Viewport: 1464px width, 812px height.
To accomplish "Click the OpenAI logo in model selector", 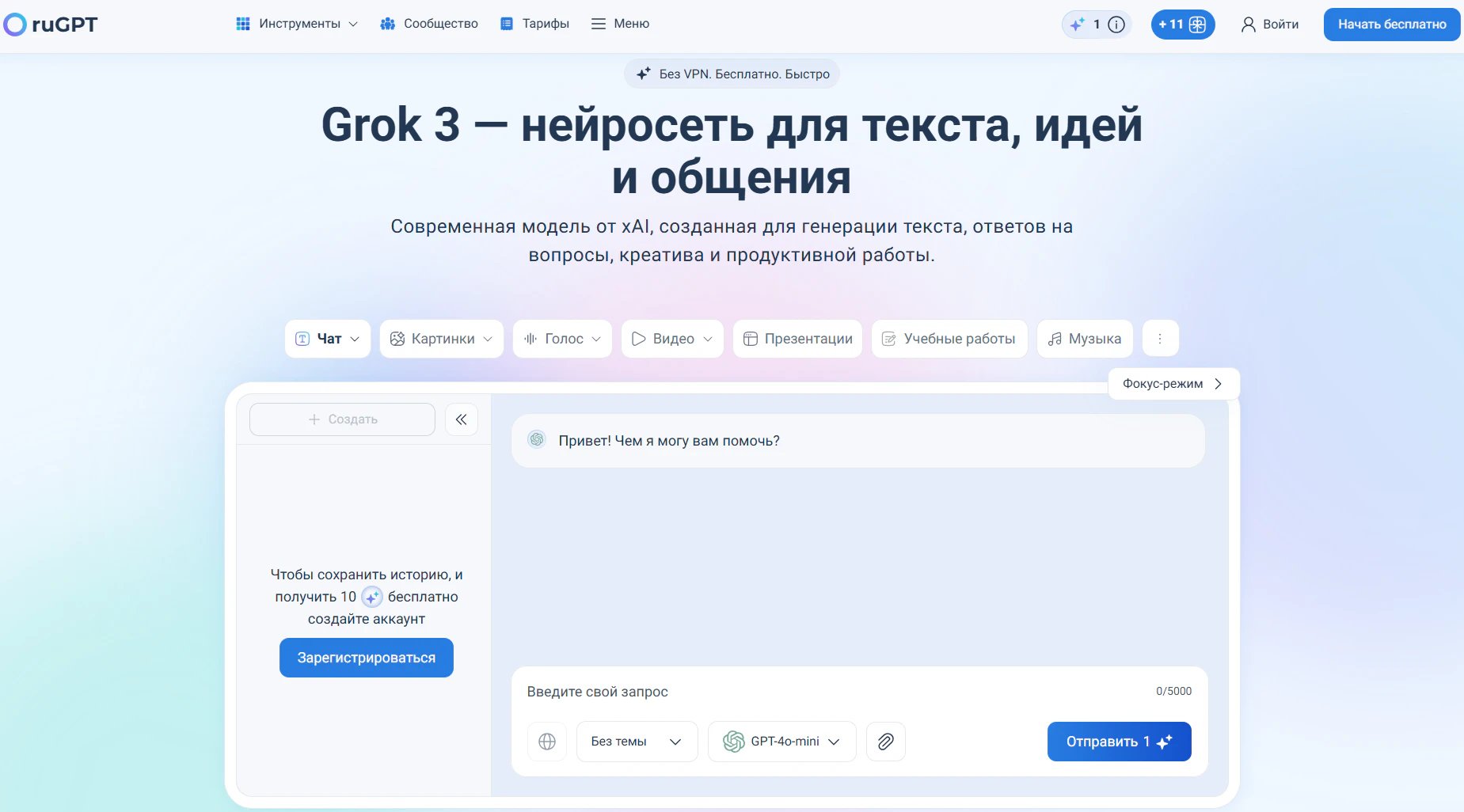I will click(x=734, y=742).
